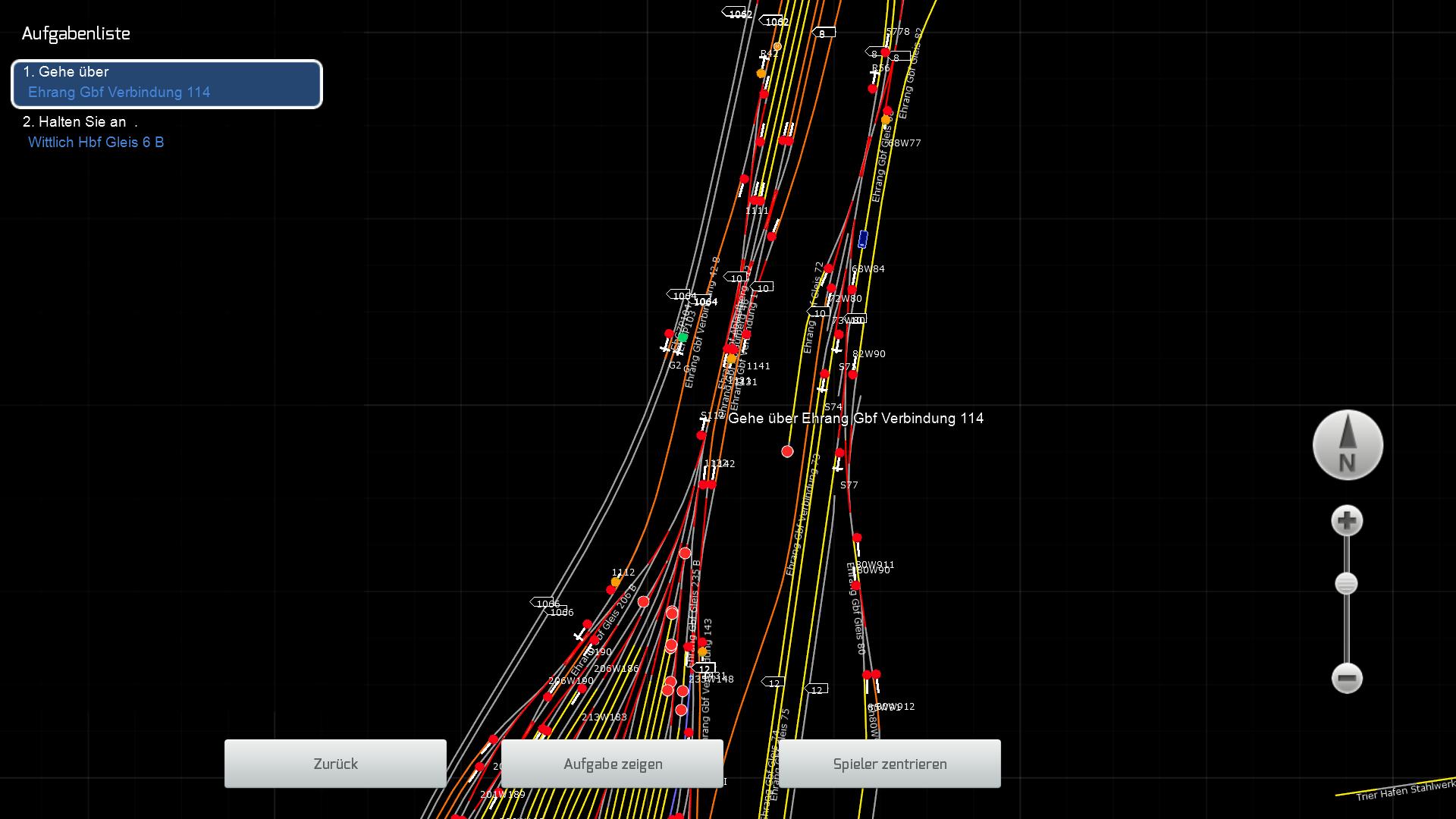Click speed limit sign 12 near Gleis 75
Image resolution: width=1456 pixels, height=819 pixels.
coord(773,682)
